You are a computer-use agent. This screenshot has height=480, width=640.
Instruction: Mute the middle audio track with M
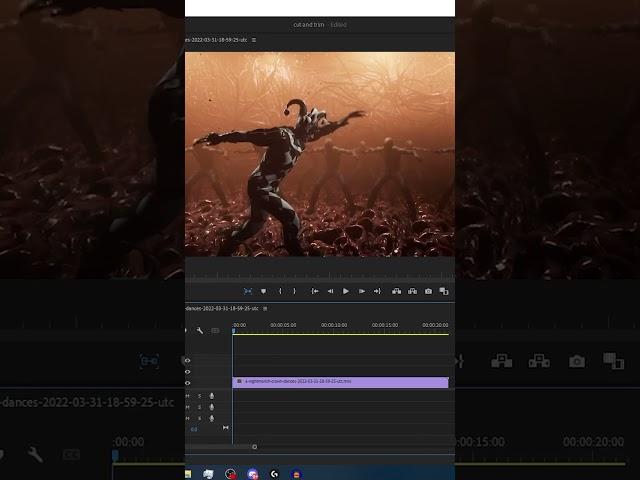[x=188, y=407]
